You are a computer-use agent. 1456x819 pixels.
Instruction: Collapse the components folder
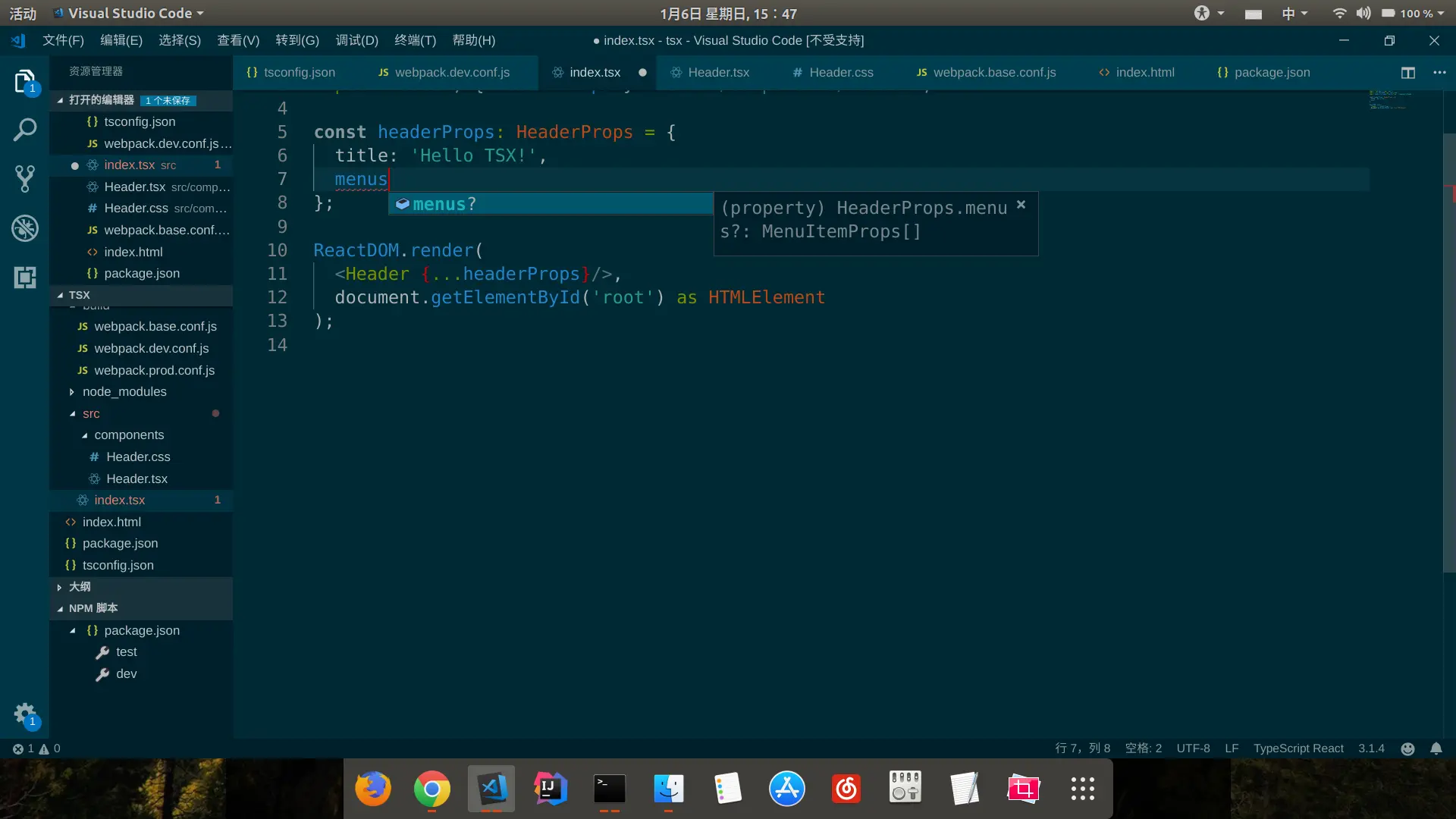[129, 435]
